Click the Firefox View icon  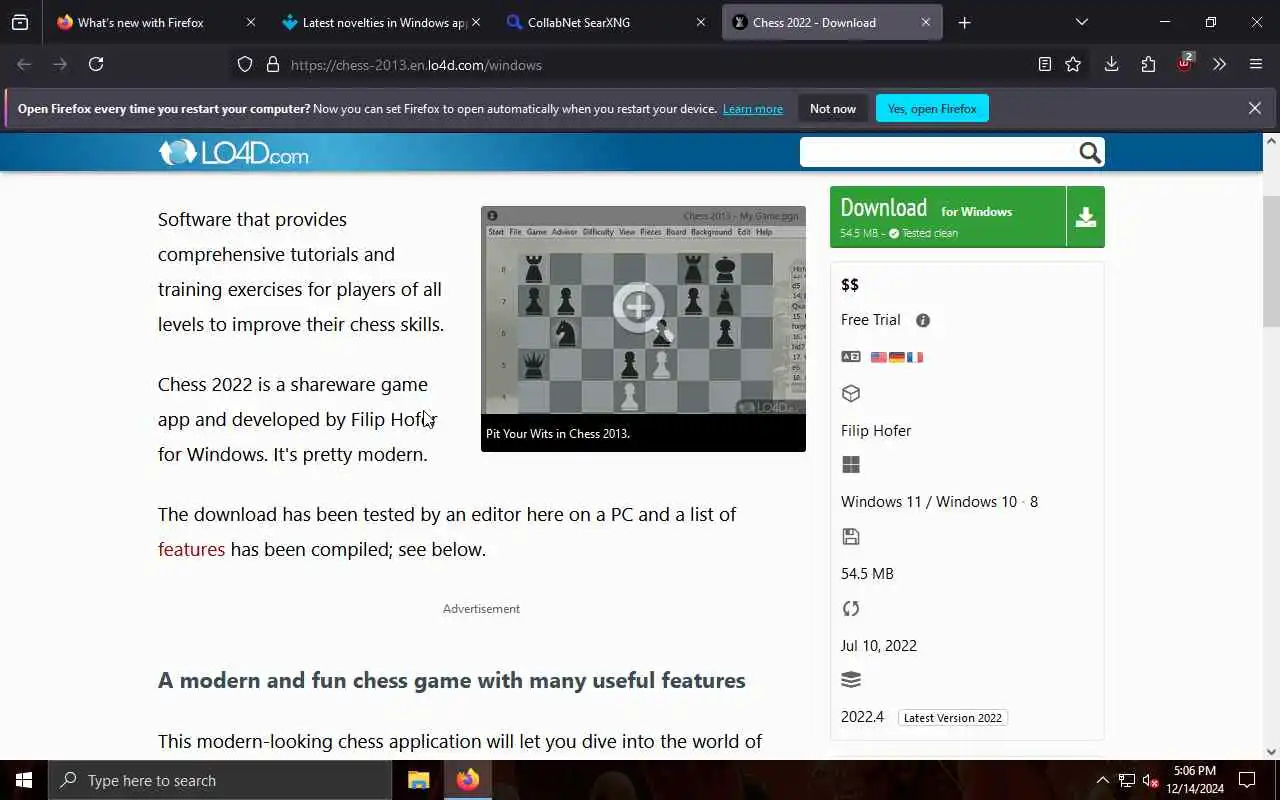pos(20,22)
